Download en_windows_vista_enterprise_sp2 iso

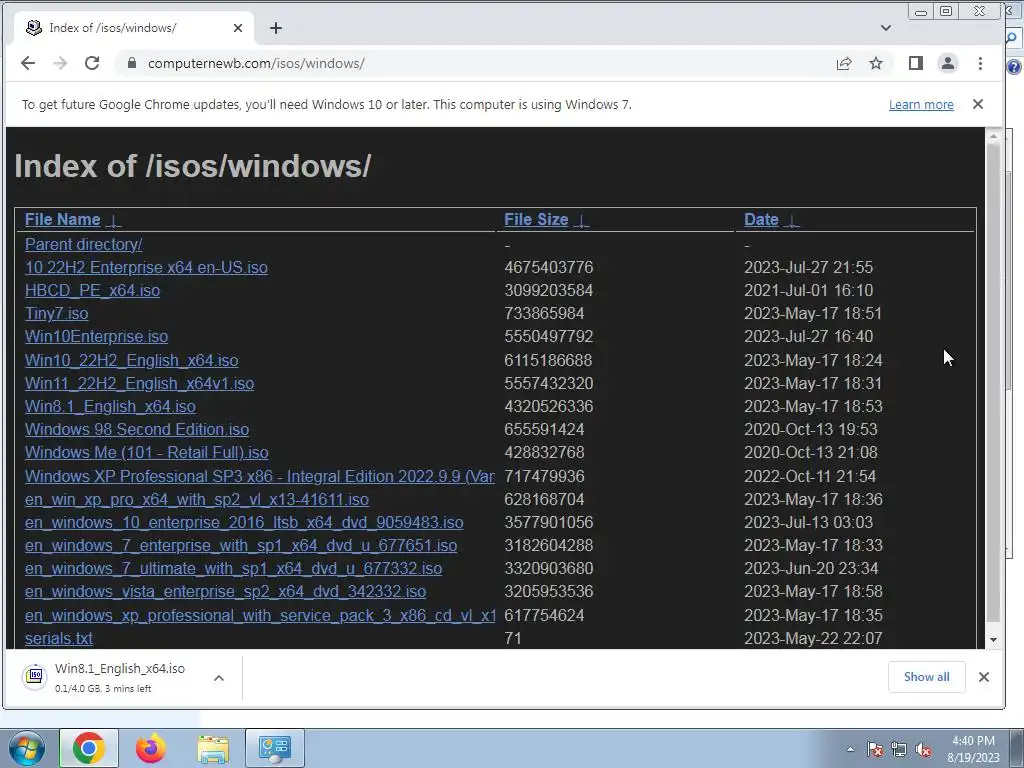(225, 592)
